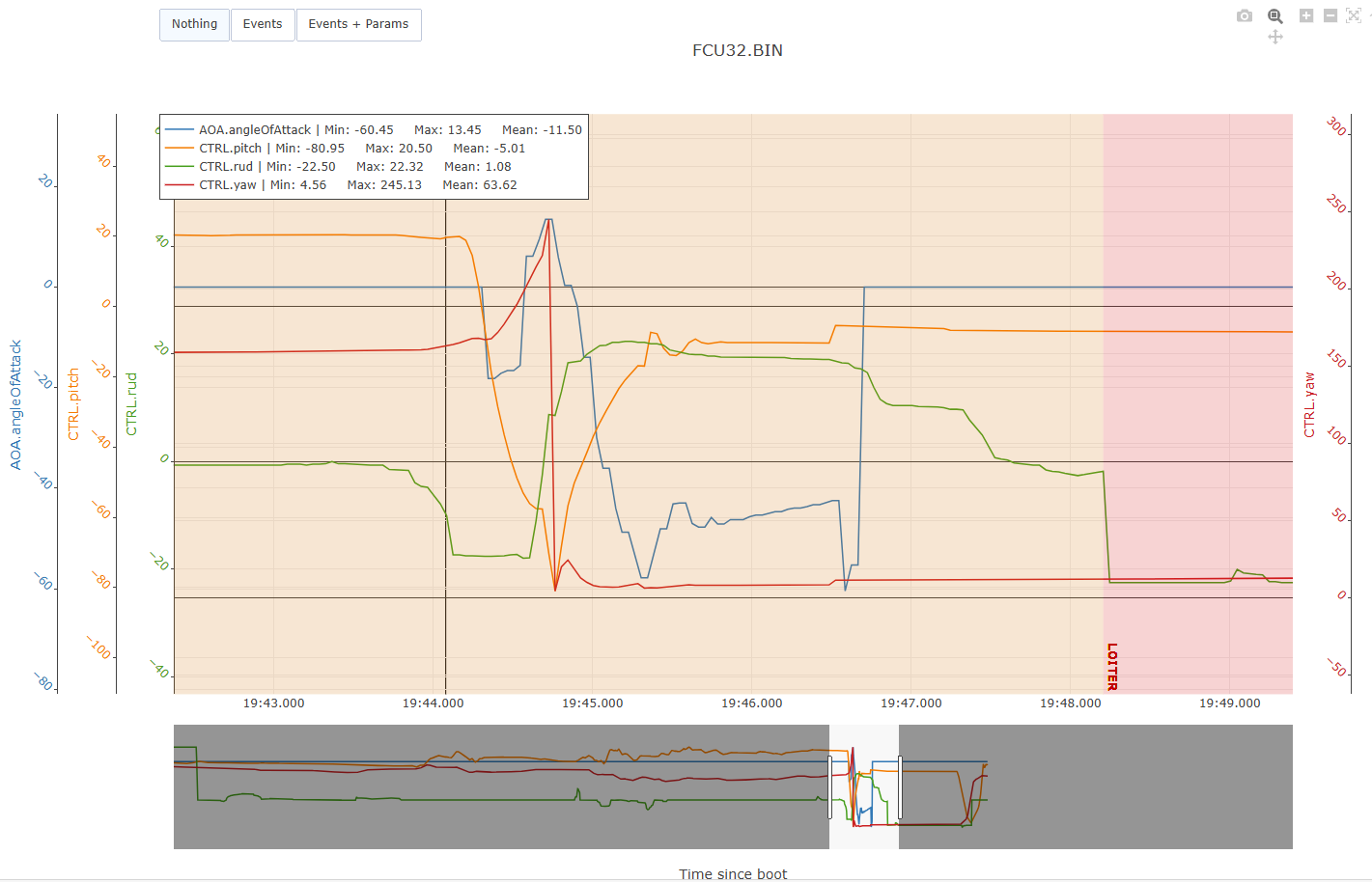The height and width of the screenshot is (882, 1372).
Task: Click the red CTRL.yaw vertical axis title
Action: (x=1309, y=404)
